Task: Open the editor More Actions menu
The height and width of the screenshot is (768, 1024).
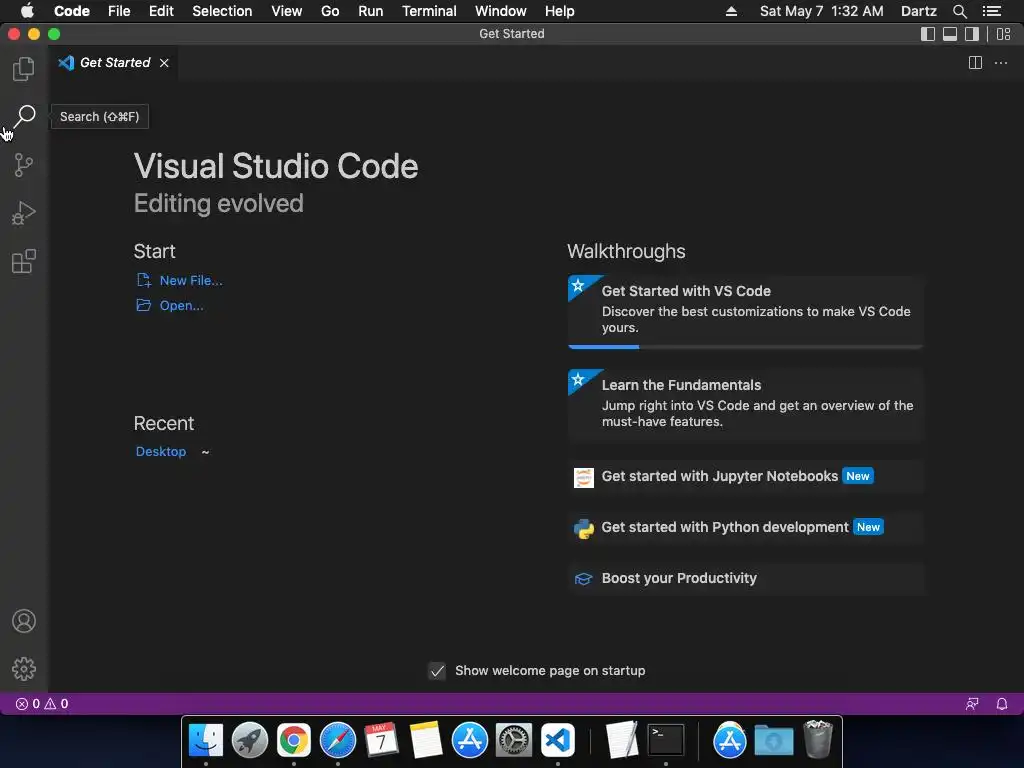Action: [x=1000, y=63]
